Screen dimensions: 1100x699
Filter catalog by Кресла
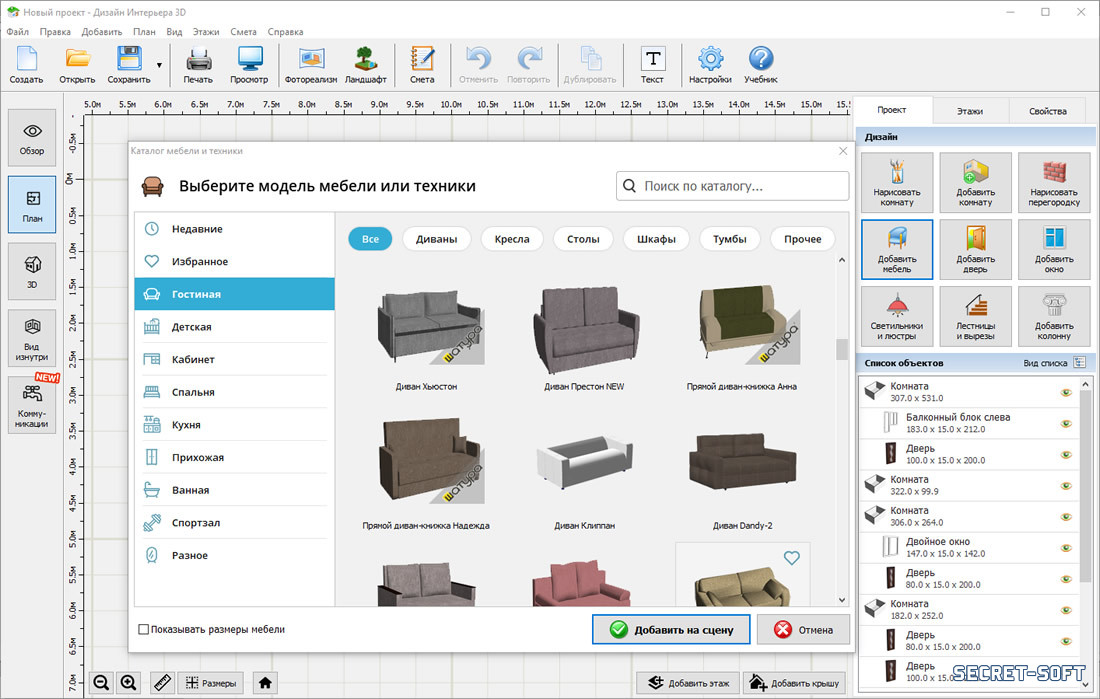(x=512, y=239)
